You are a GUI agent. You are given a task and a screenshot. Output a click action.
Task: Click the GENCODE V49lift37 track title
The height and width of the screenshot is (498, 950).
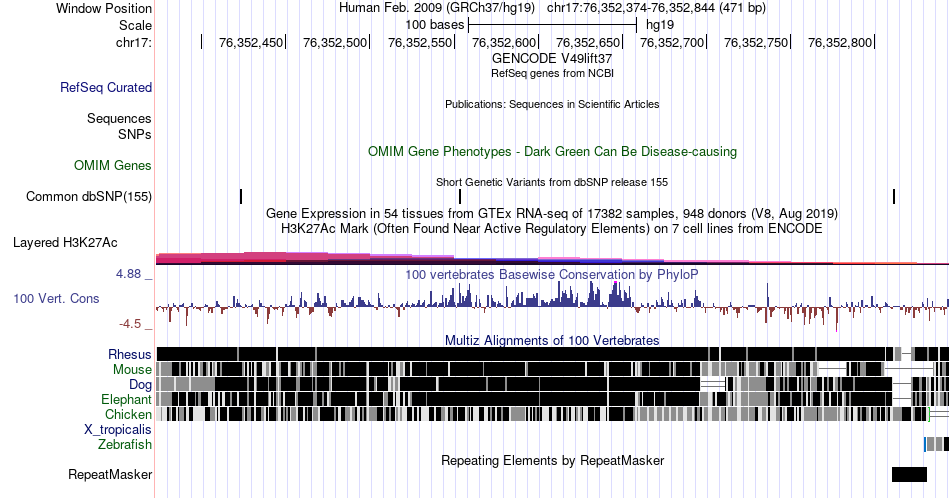(x=552, y=59)
